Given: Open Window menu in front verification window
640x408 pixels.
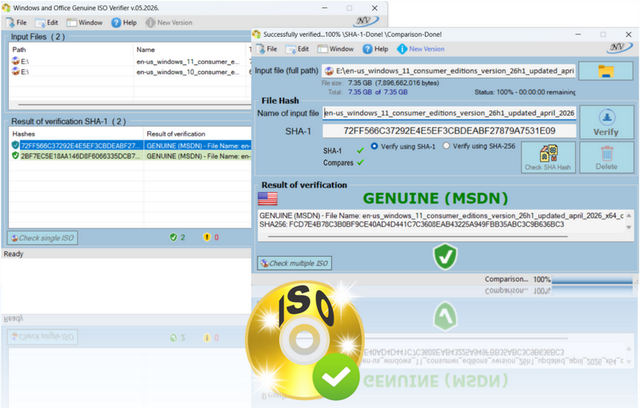Looking at the screenshot, I should [336, 49].
